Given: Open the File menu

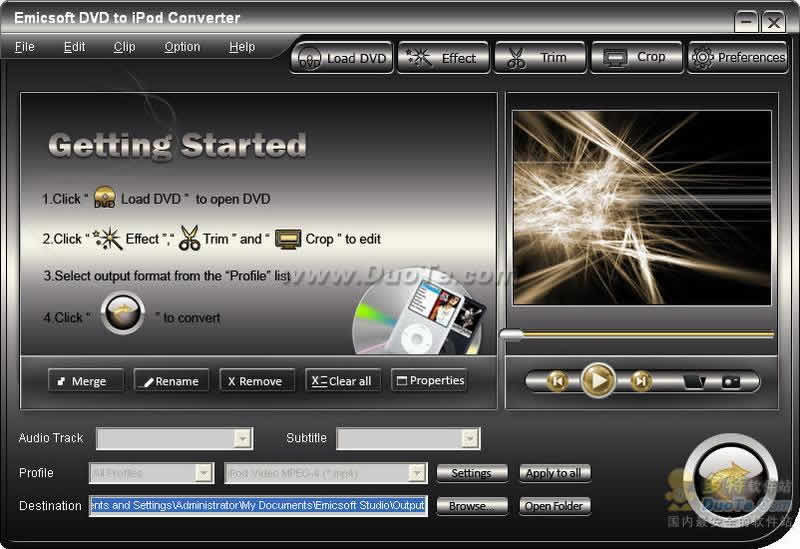Looking at the screenshot, I should (24, 47).
